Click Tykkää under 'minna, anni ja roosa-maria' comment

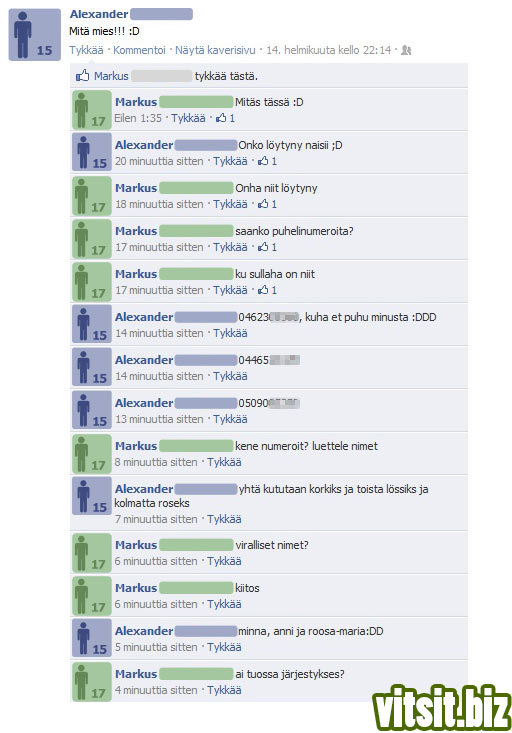(x=224, y=647)
